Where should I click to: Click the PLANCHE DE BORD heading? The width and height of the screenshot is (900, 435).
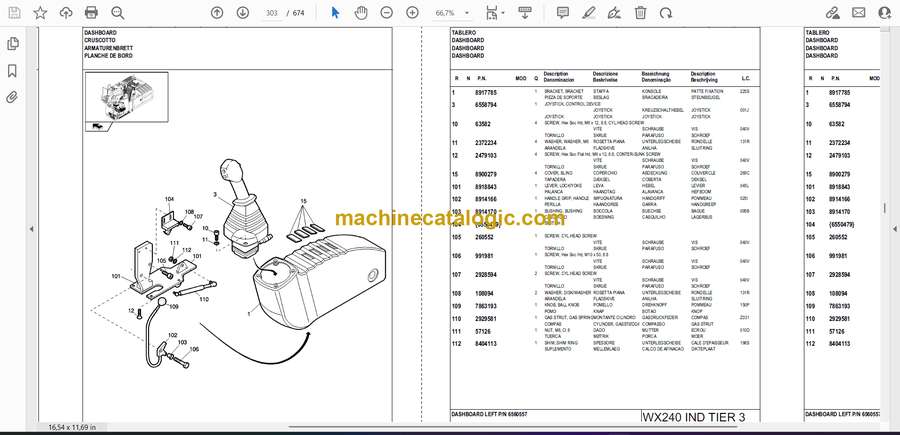pos(108,56)
